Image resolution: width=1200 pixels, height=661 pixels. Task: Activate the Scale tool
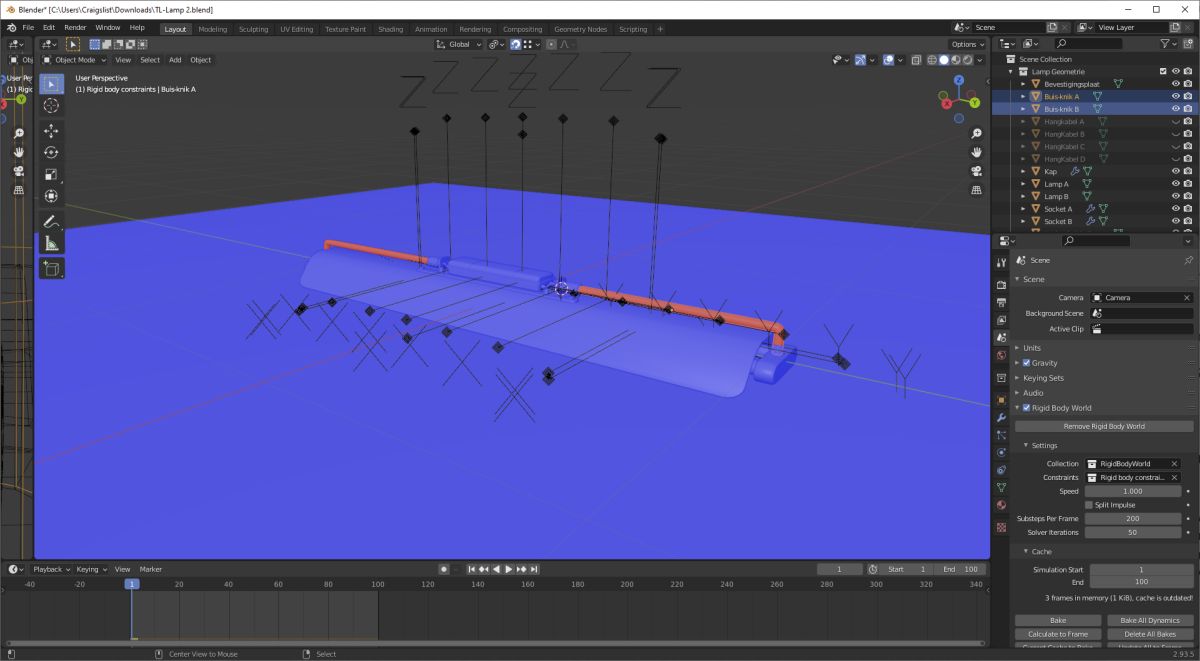pos(51,174)
